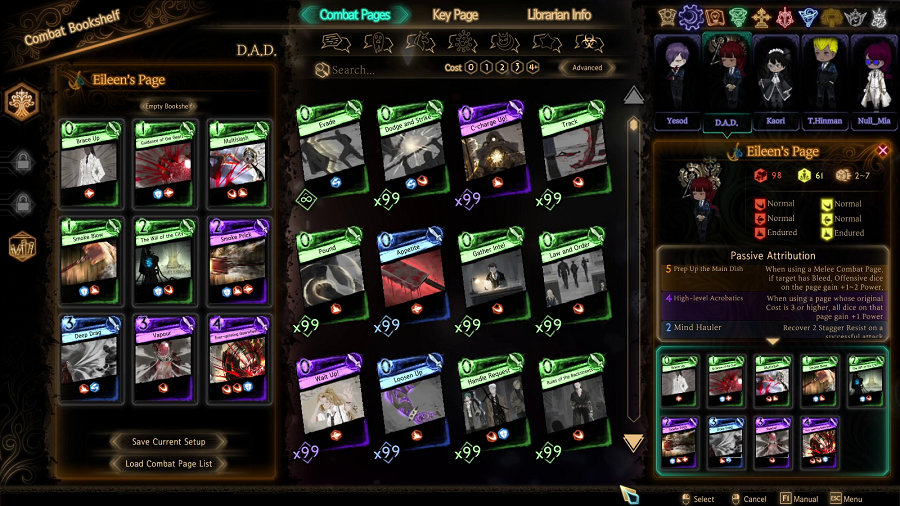Choose the unicorn speech-bubble filter icon
This screenshot has height=506, width=900.
pos(420,42)
